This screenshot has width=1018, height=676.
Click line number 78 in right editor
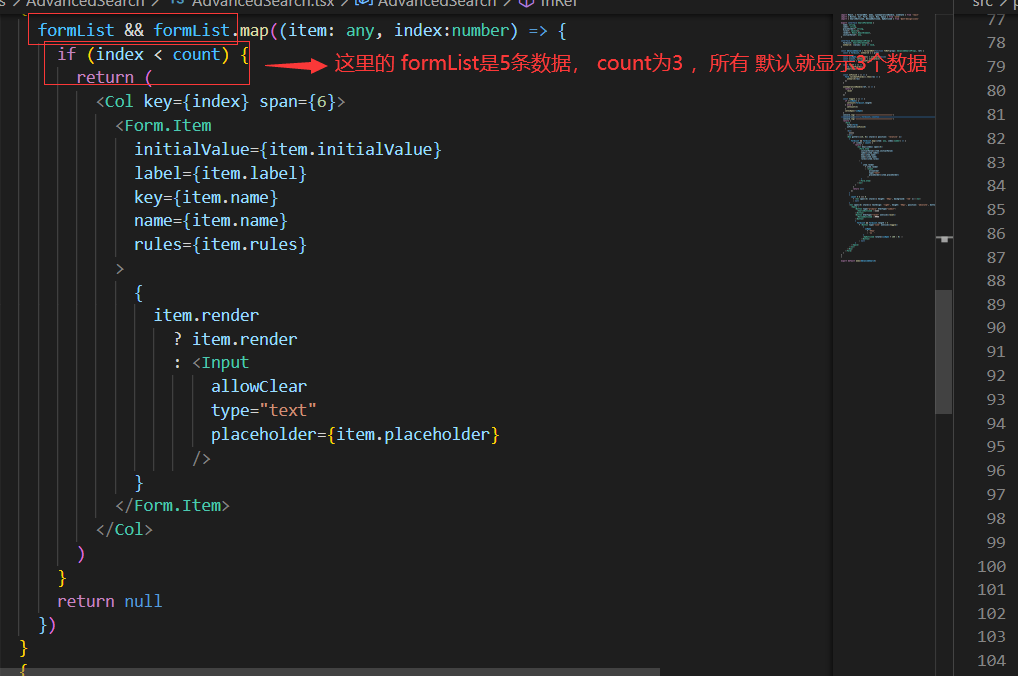996,43
